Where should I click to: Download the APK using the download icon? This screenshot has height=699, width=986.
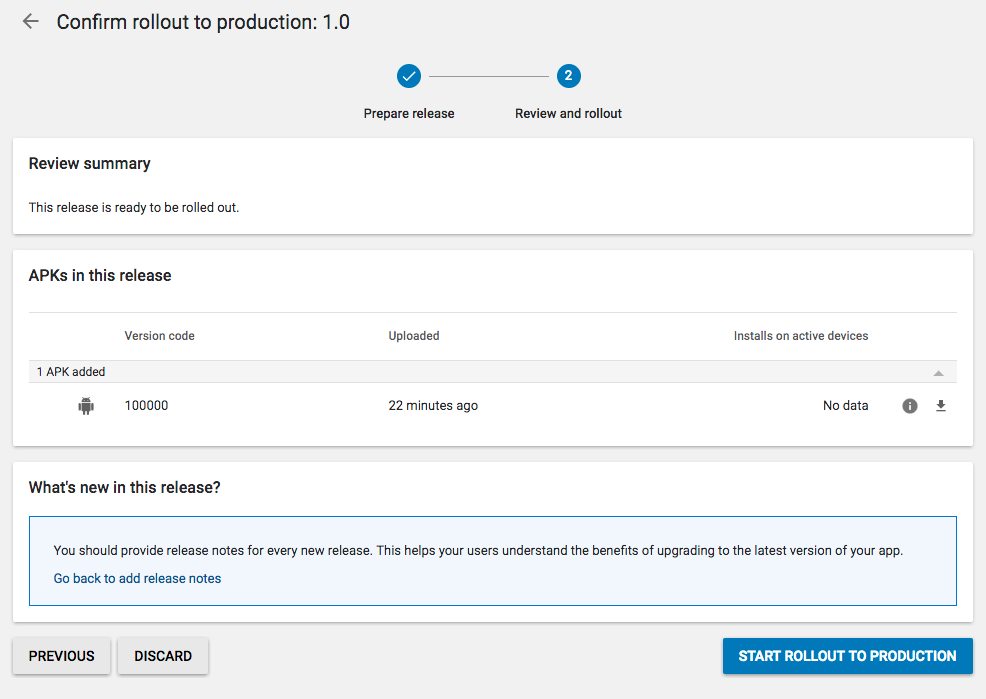pyautogui.click(x=940, y=406)
